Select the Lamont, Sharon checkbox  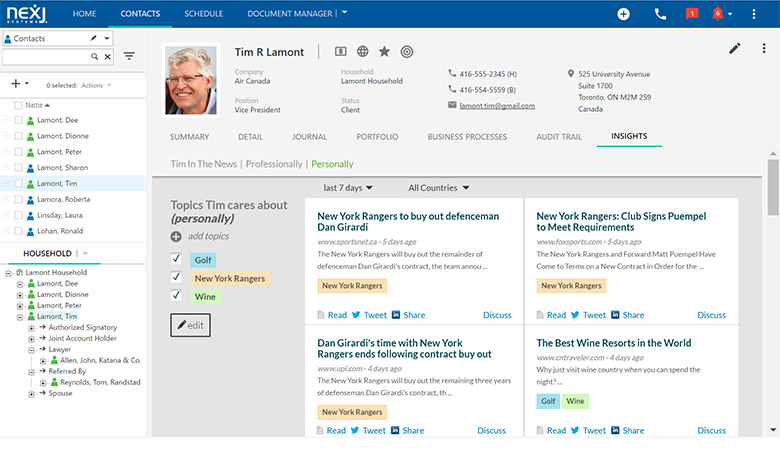(18, 168)
